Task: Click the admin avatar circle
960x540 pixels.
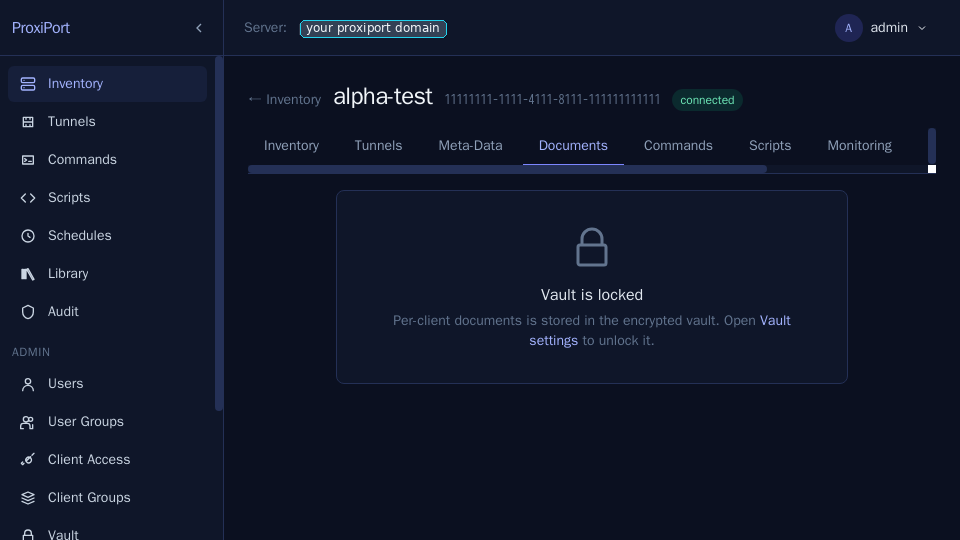Action: (x=849, y=28)
